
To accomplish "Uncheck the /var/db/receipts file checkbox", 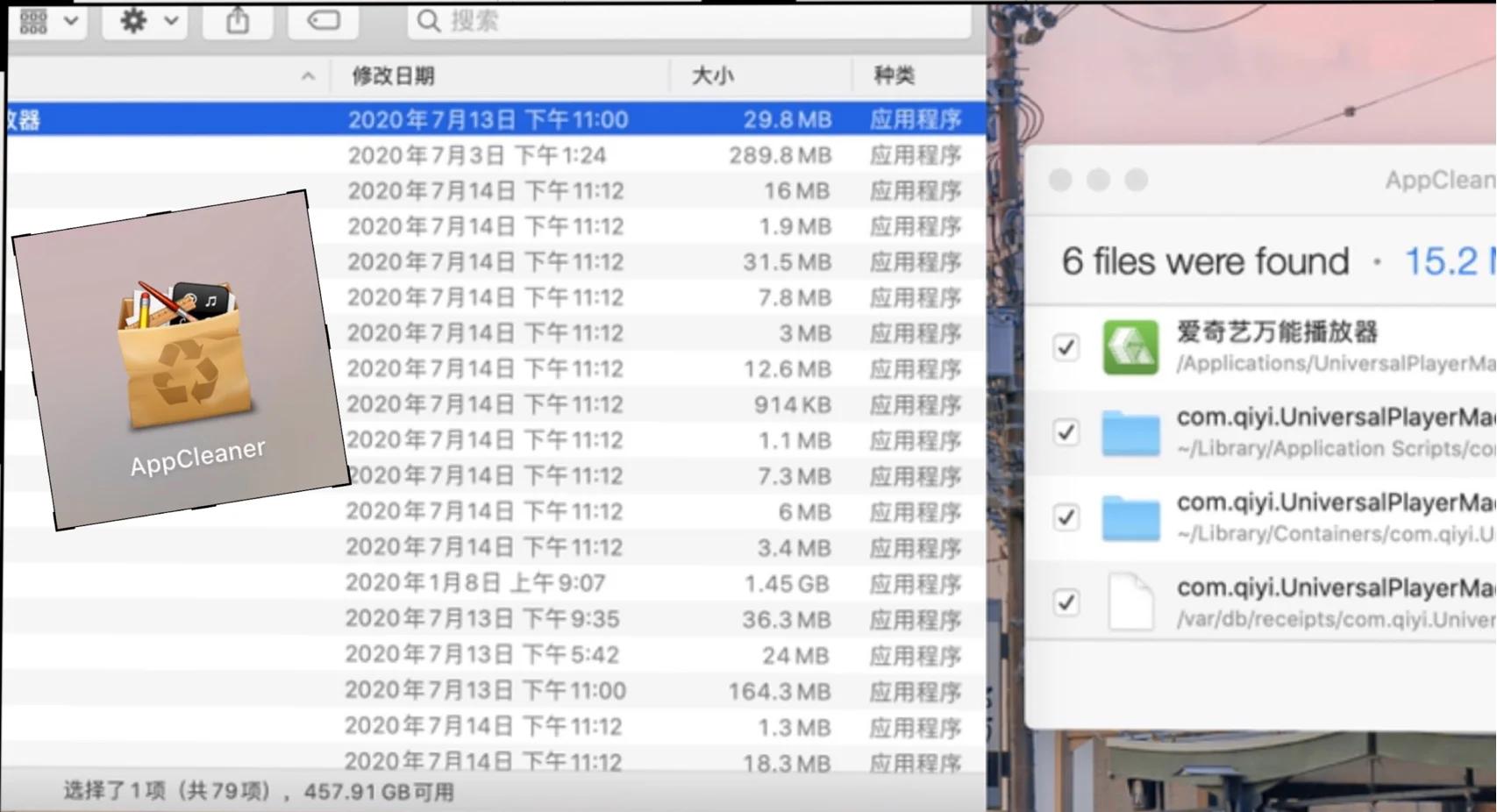I will point(1066,602).
